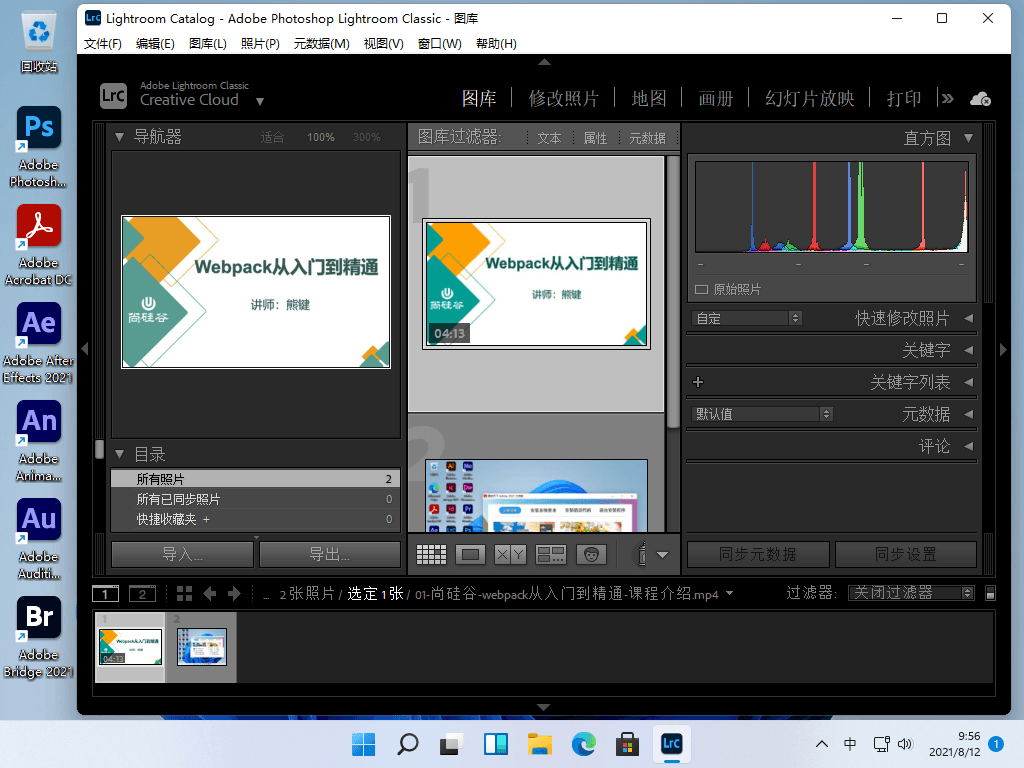Click the 导出... button
The image size is (1024, 768).
tap(330, 554)
